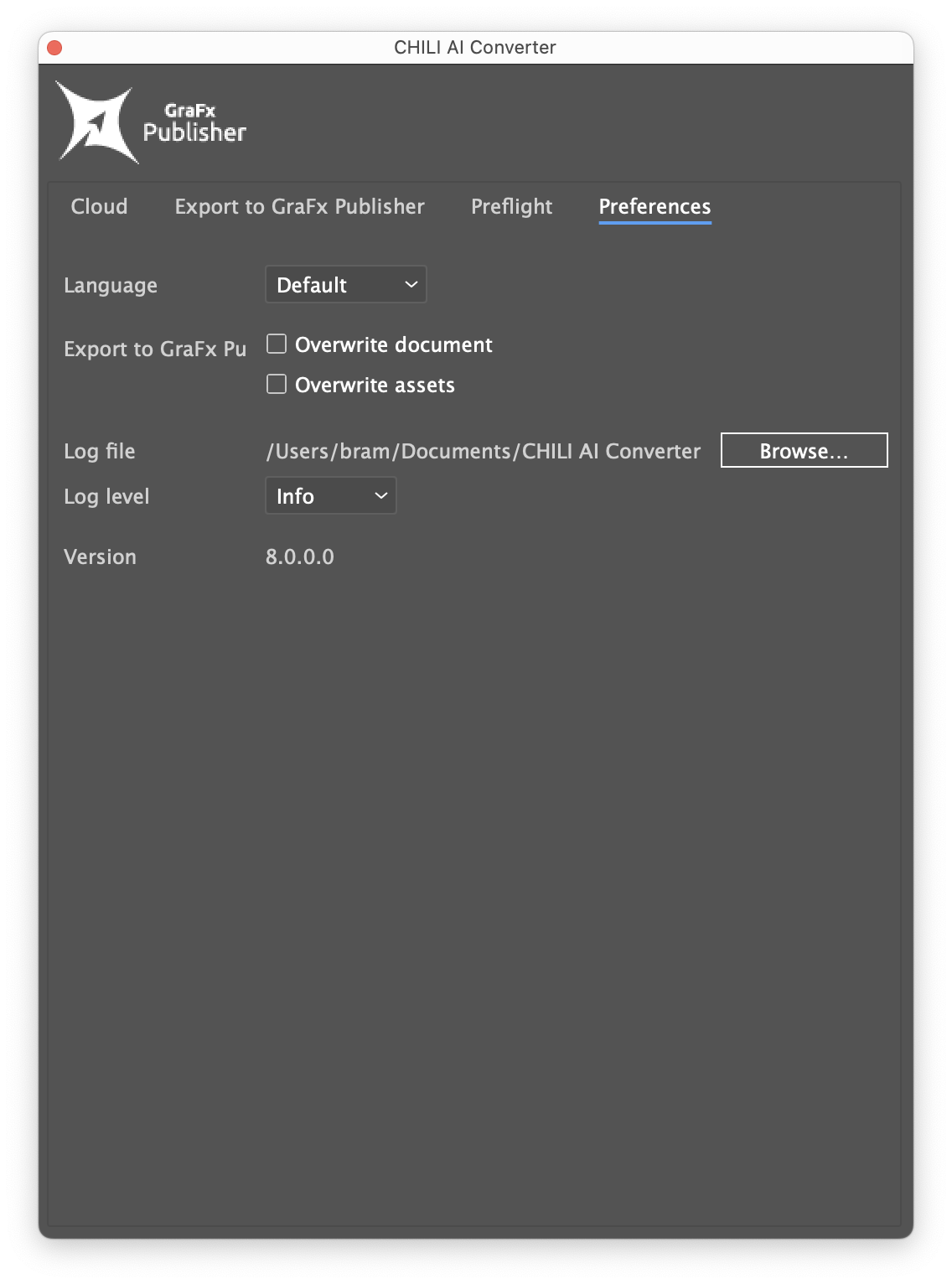Select the Preferences tab

[x=654, y=206]
